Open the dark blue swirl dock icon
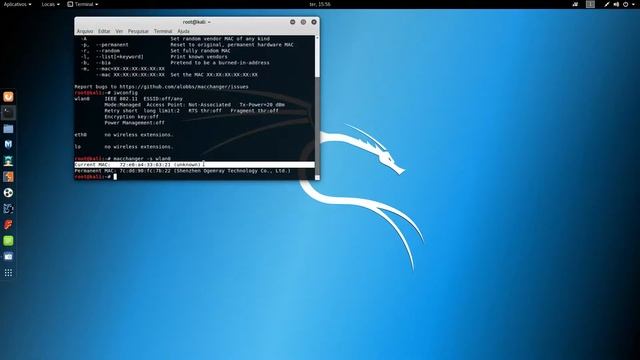 coord(8,209)
